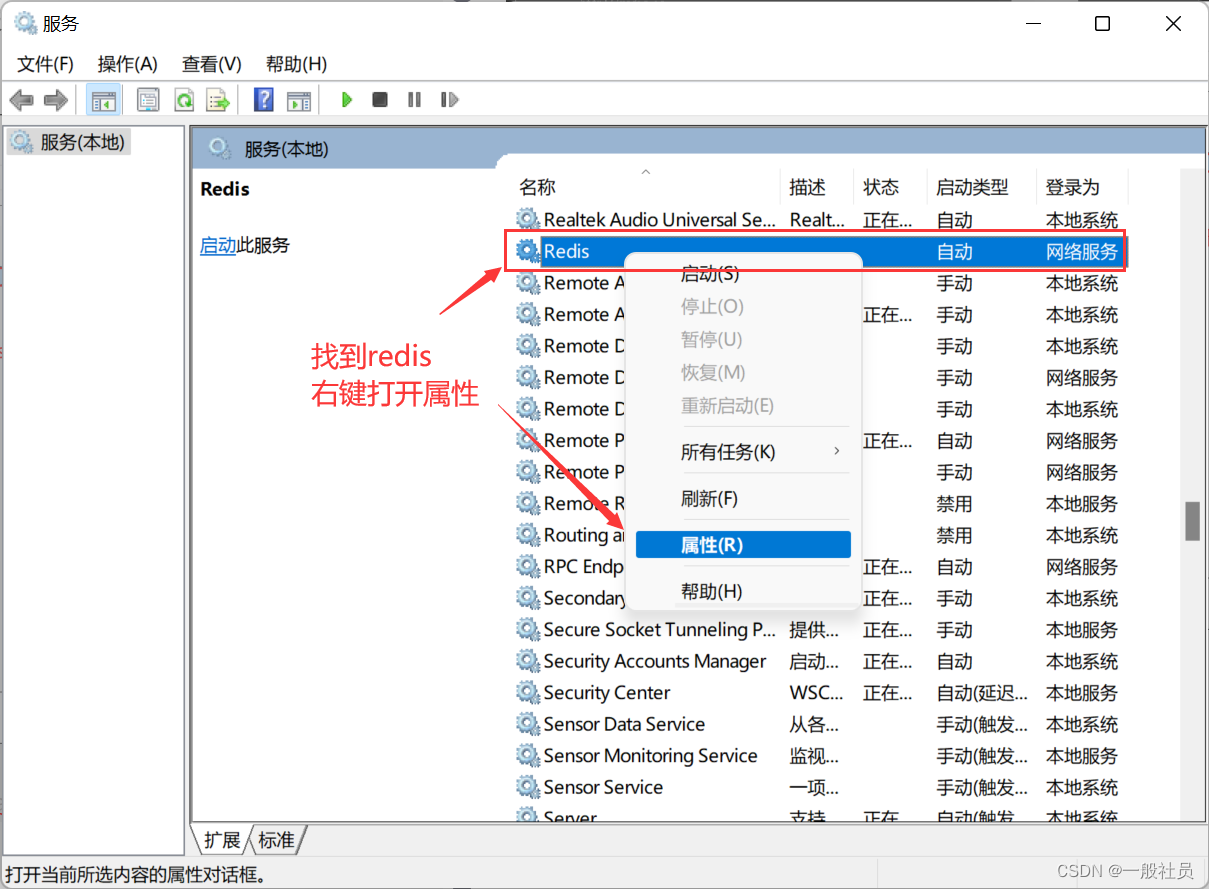Maximize the Services window
The height and width of the screenshot is (889, 1209).
(x=1102, y=24)
